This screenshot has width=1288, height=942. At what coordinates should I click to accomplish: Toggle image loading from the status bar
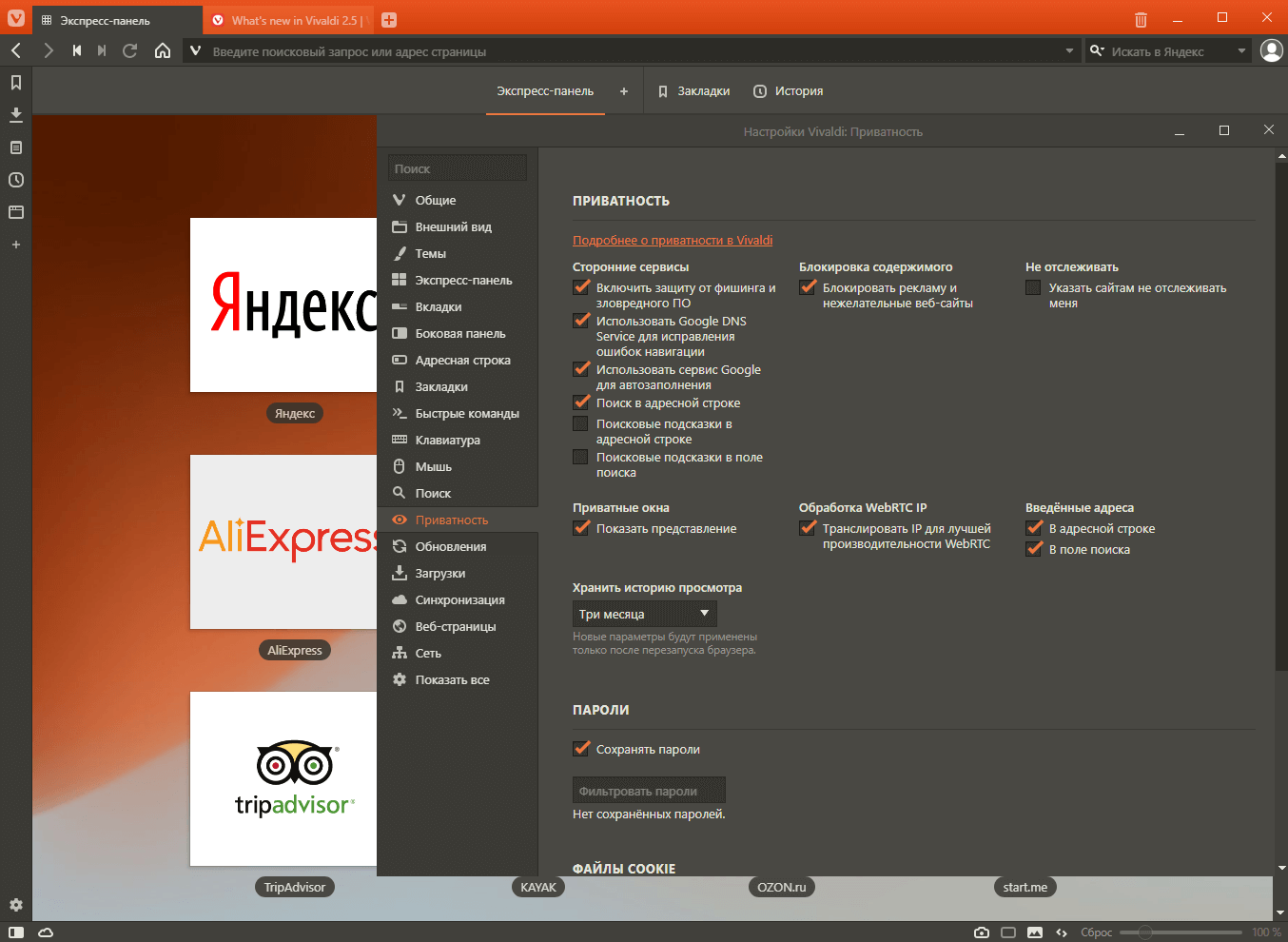tap(1034, 932)
